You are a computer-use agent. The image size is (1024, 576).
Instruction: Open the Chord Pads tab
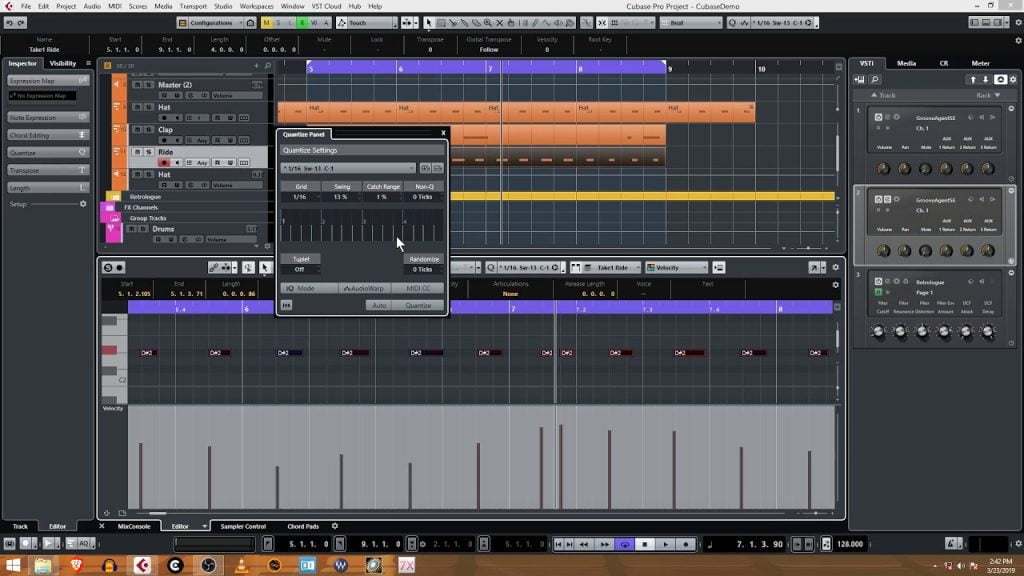[303, 526]
